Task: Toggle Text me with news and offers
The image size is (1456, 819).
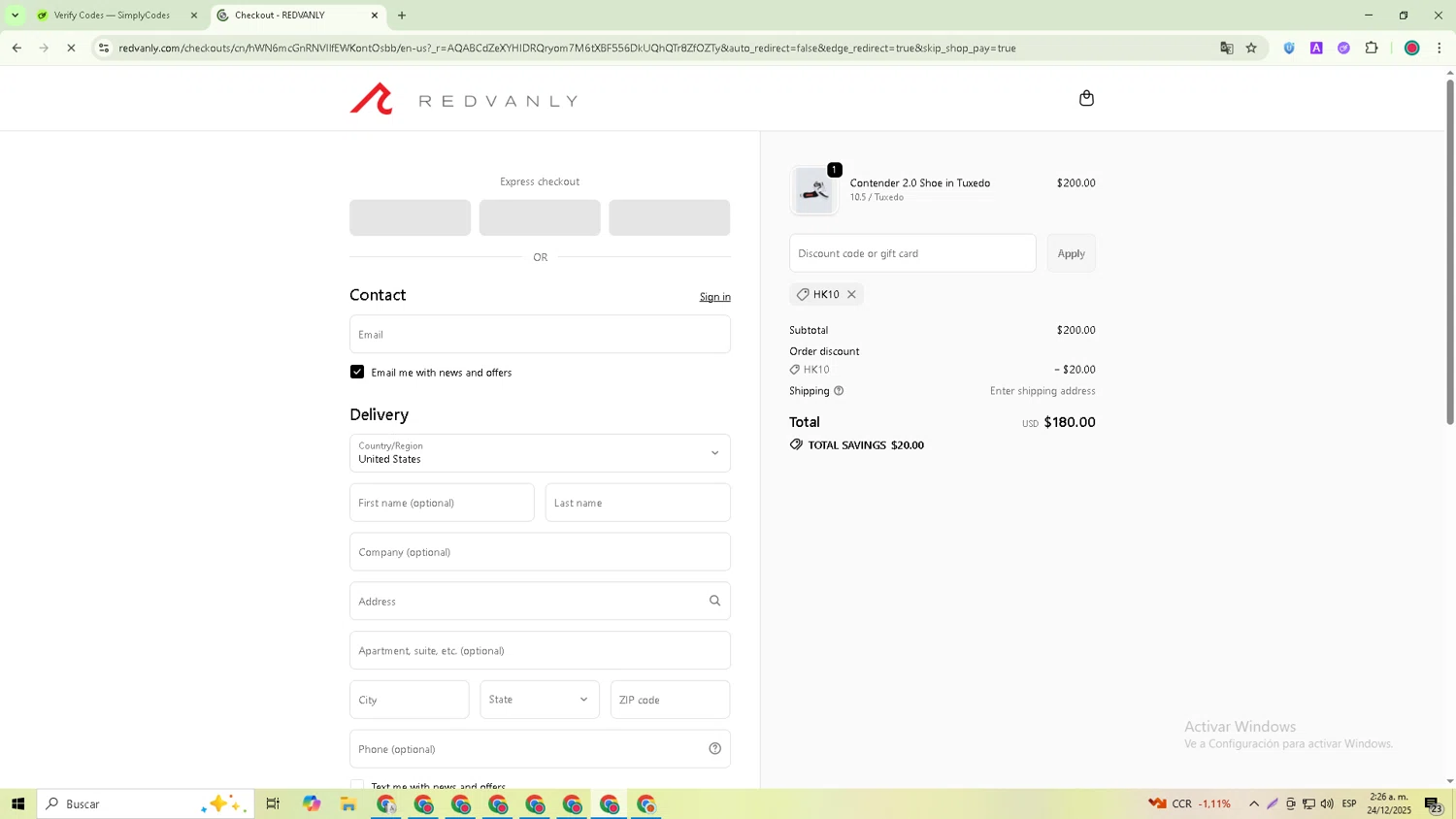Action: 357,784
